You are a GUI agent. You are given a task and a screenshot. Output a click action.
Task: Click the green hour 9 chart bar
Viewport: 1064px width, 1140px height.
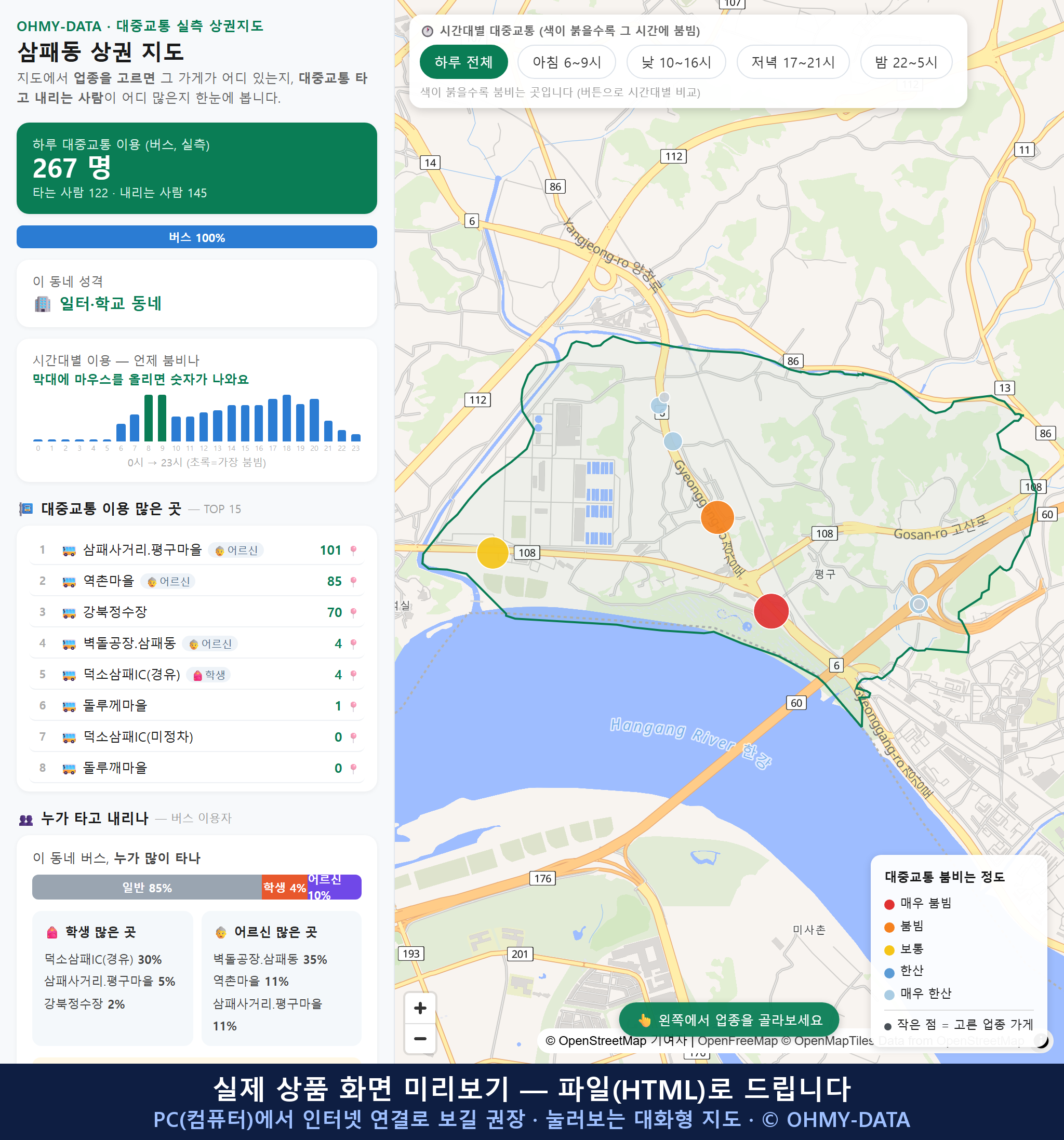coord(162,418)
